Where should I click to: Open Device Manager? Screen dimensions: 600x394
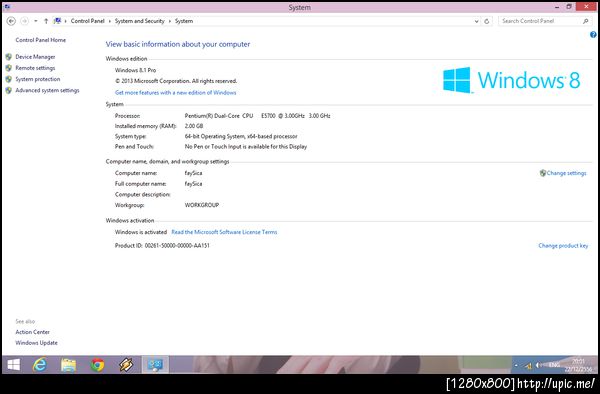(x=35, y=57)
